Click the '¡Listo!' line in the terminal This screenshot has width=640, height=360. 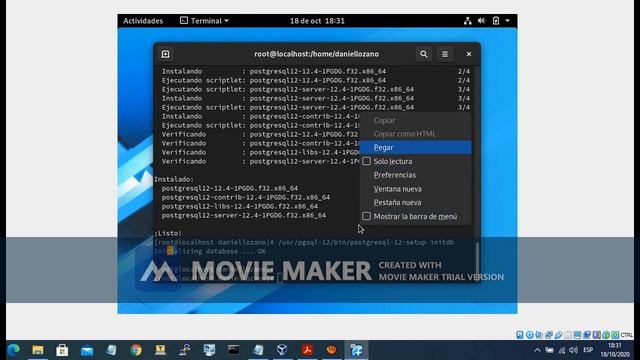(168, 233)
